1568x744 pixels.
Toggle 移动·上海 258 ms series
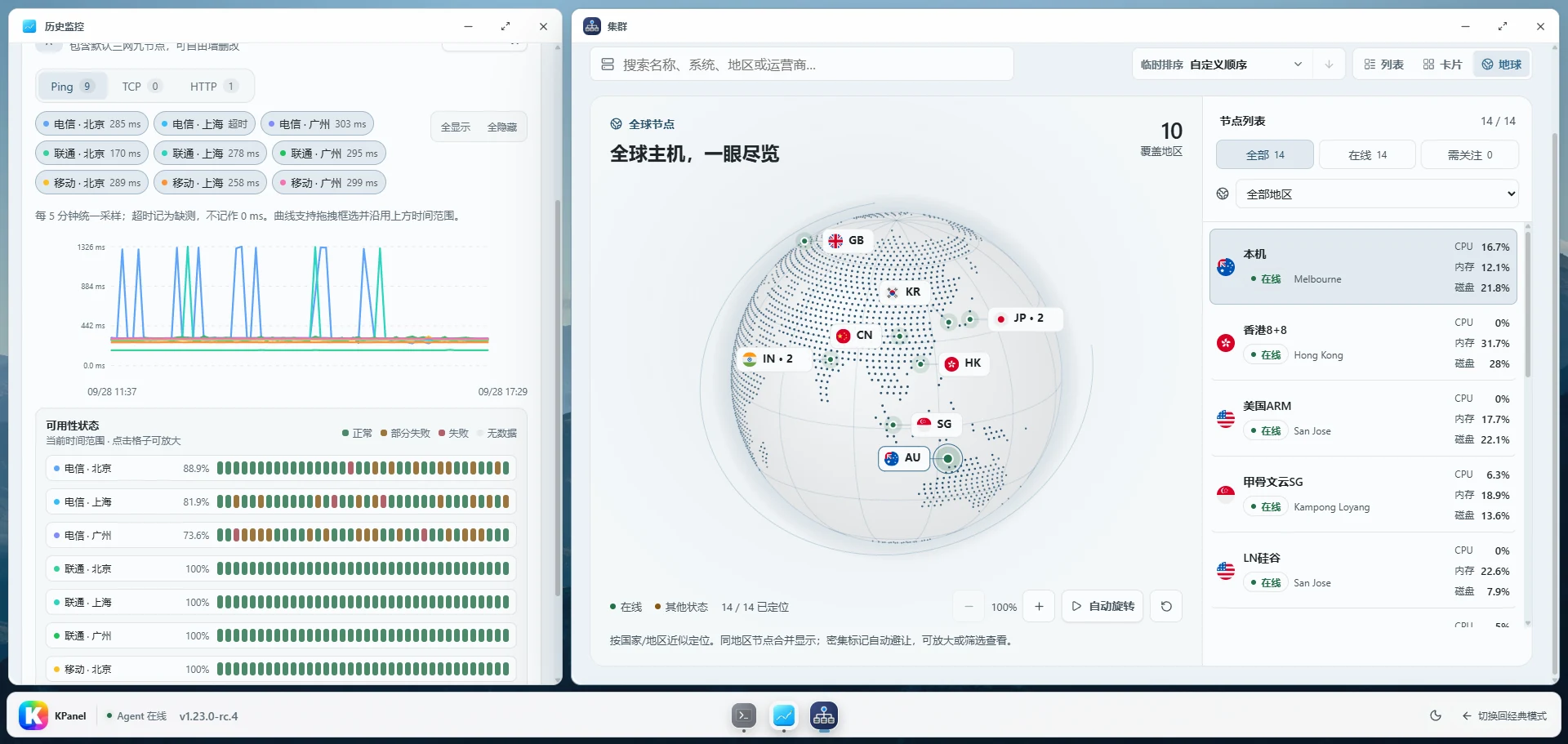210,183
